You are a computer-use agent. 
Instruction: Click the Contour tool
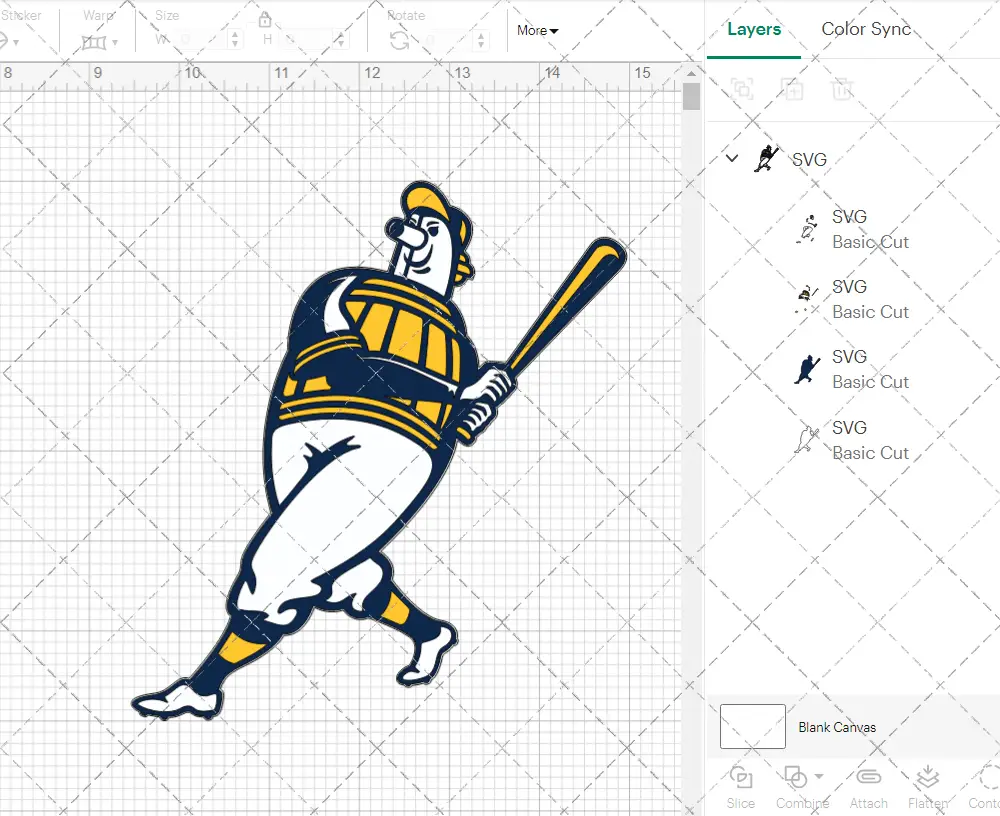tap(983, 787)
